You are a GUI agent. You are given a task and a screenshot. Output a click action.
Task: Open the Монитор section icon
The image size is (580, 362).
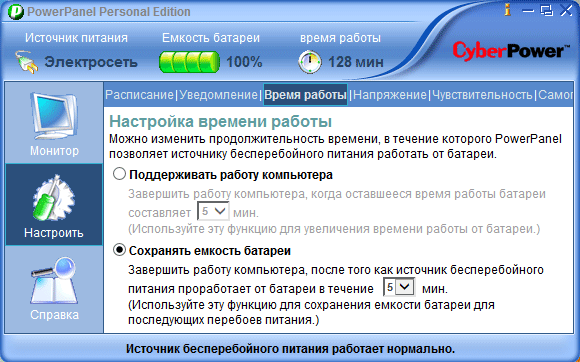pos(54,115)
